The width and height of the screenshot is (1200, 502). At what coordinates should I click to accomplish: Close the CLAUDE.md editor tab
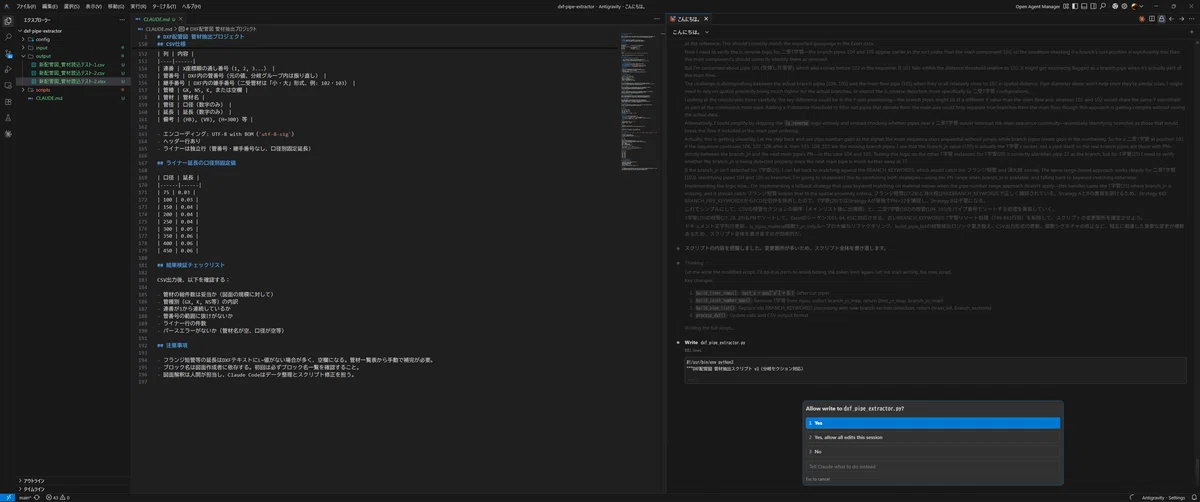pos(181,19)
